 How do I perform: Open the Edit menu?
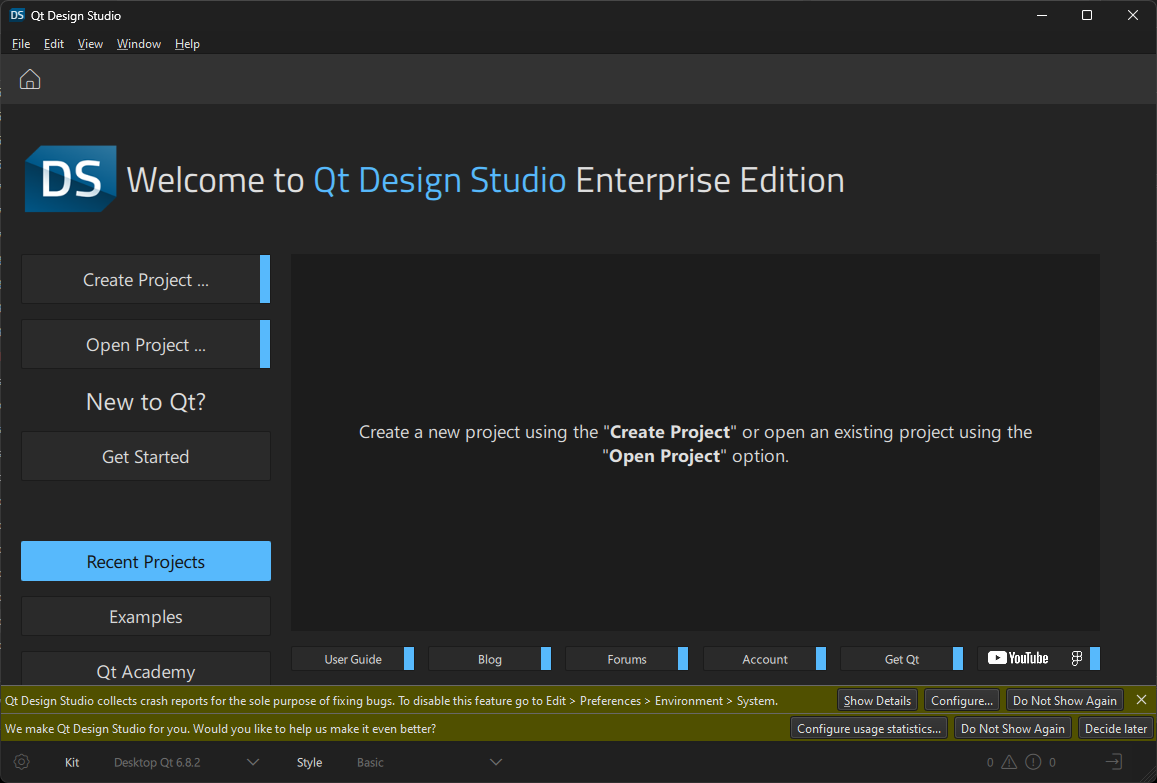[x=54, y=44]
